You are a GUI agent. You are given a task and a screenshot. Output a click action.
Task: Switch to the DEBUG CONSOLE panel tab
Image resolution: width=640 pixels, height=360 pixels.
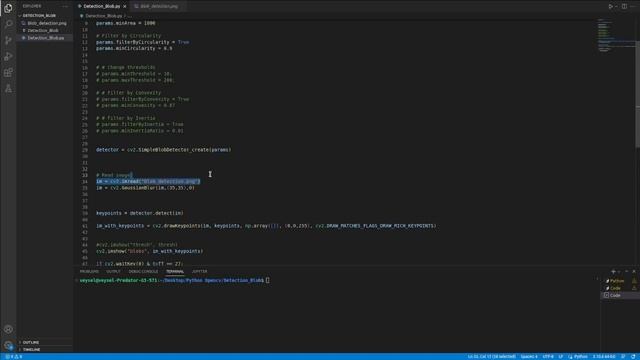143,271
